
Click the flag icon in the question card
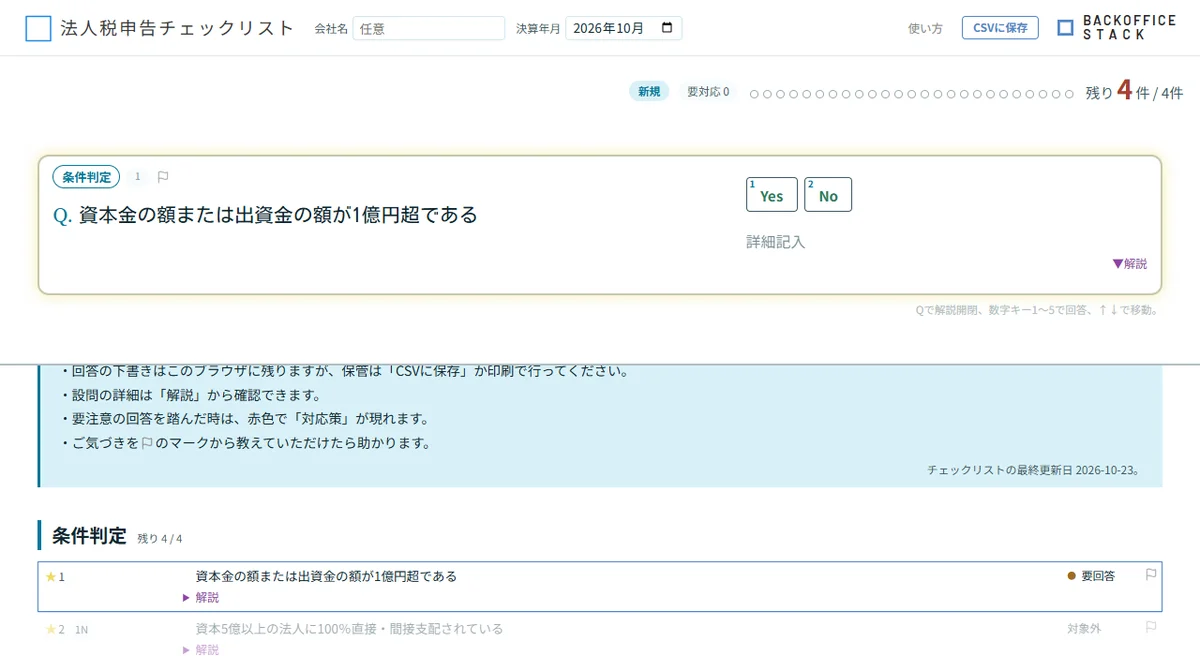tap(163, 177)
